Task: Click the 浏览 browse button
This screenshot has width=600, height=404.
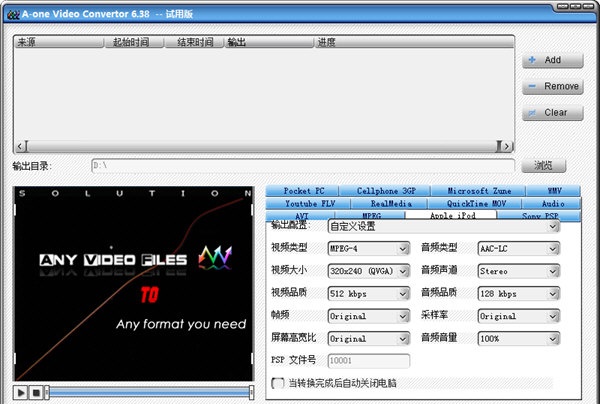Action: (x=543, y=165)
